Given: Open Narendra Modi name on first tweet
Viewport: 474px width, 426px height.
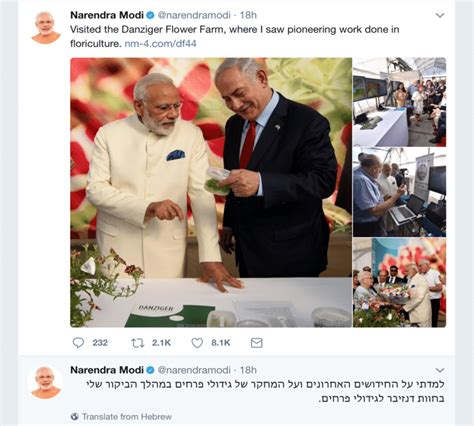Looking at the screenshot, I should coord(107,15).
